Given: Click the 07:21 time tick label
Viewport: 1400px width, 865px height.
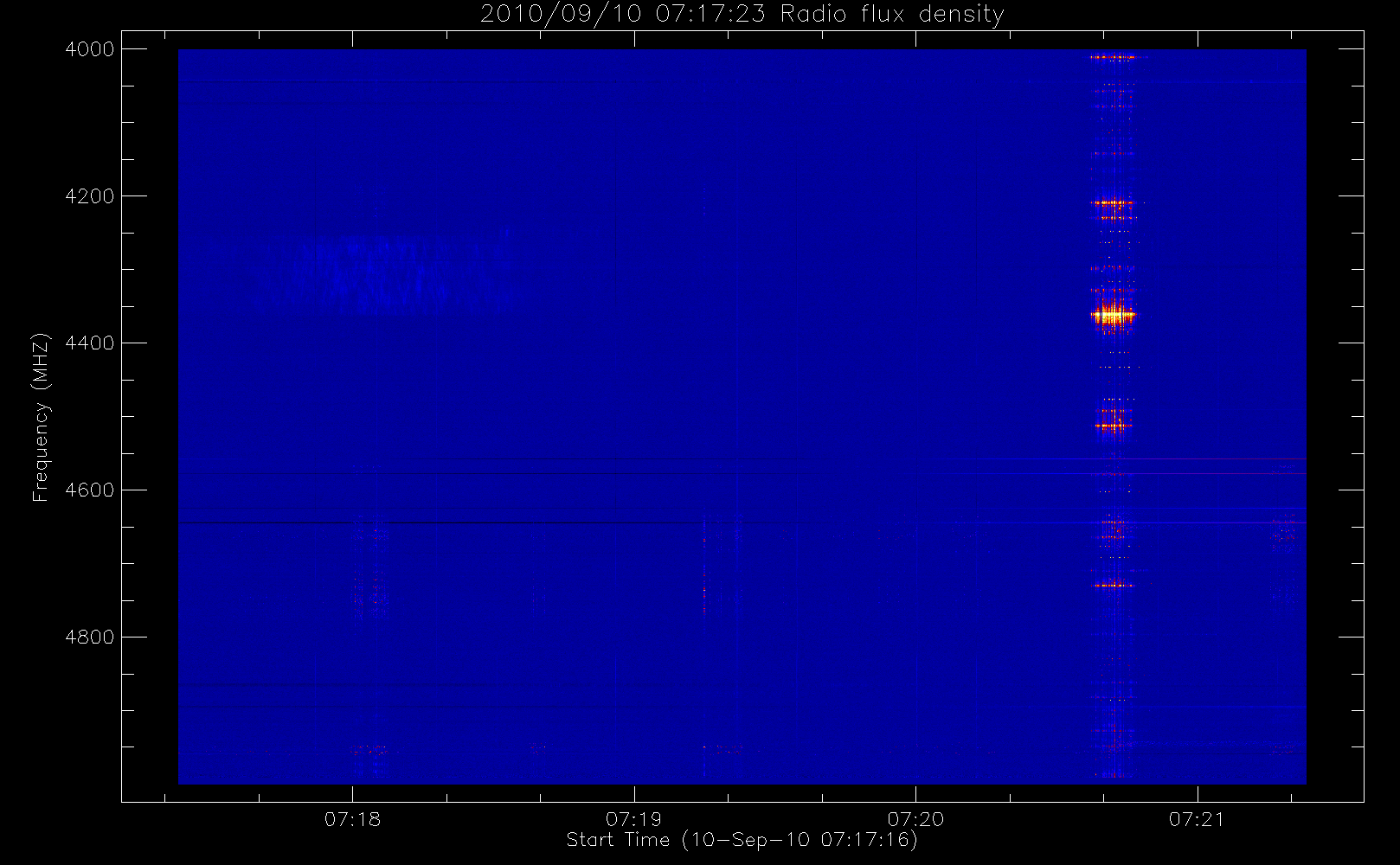Looking at the screenshot, I should 1197,819.
